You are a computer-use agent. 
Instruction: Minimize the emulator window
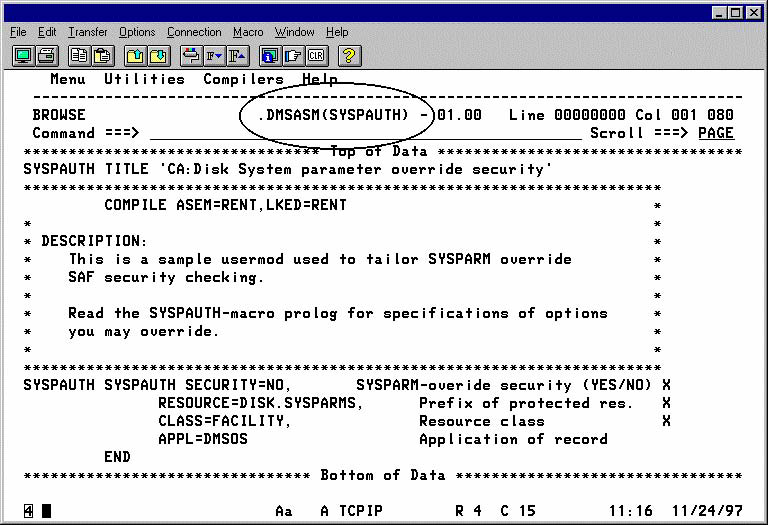719,13
